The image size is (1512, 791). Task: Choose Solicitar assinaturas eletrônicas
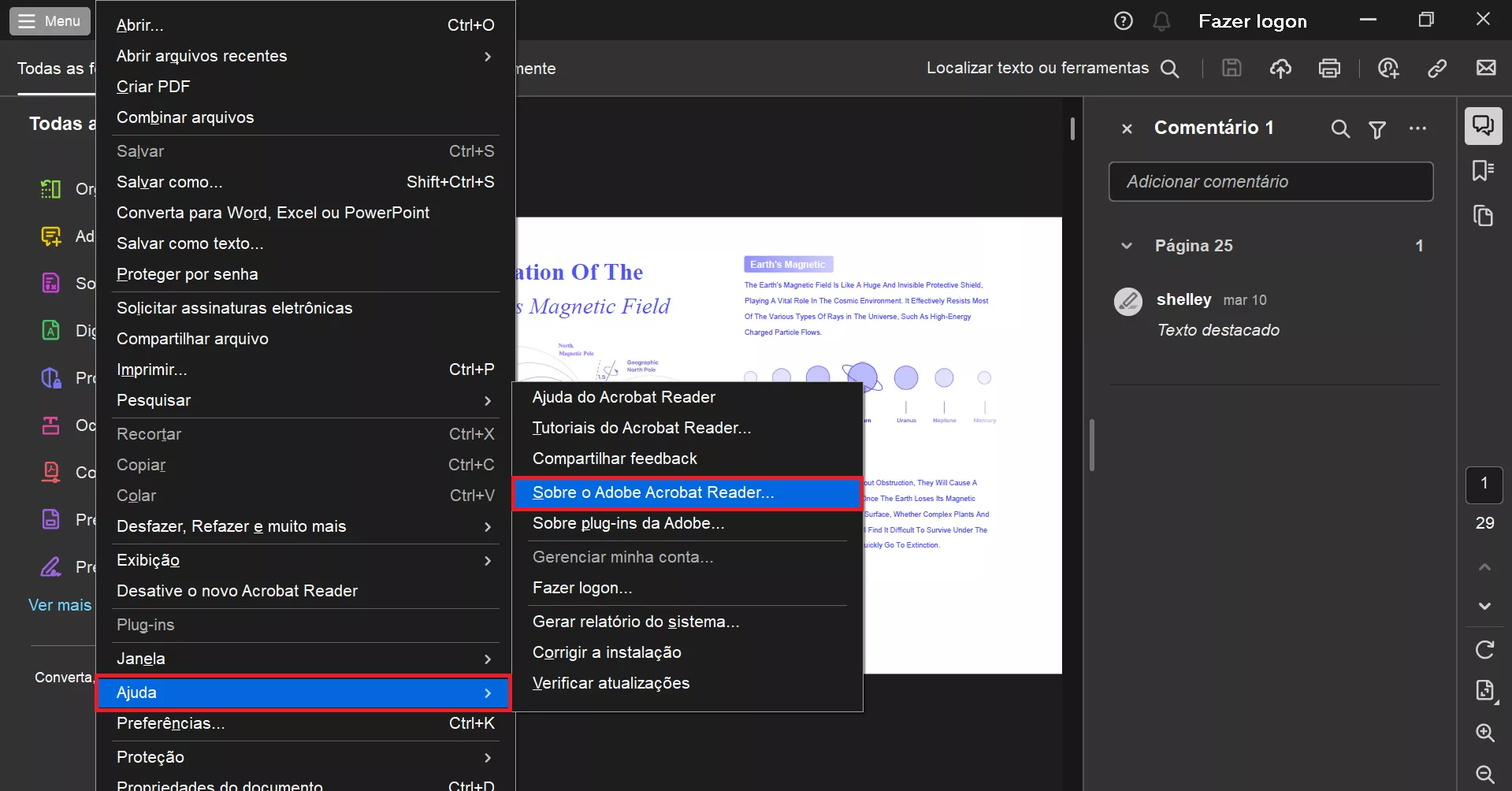point(304,308)
